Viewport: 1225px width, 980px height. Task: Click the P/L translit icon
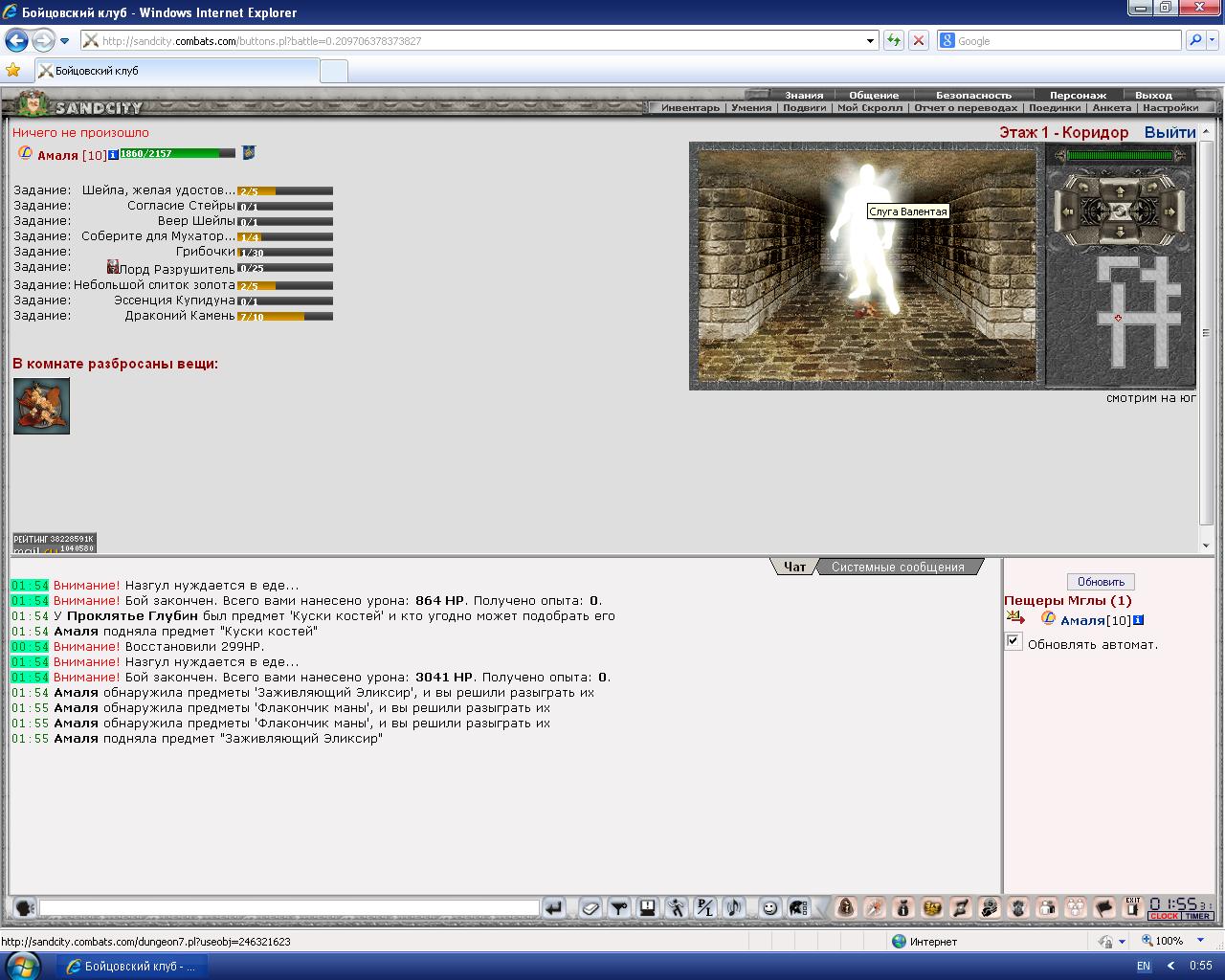tap(705, 908)
